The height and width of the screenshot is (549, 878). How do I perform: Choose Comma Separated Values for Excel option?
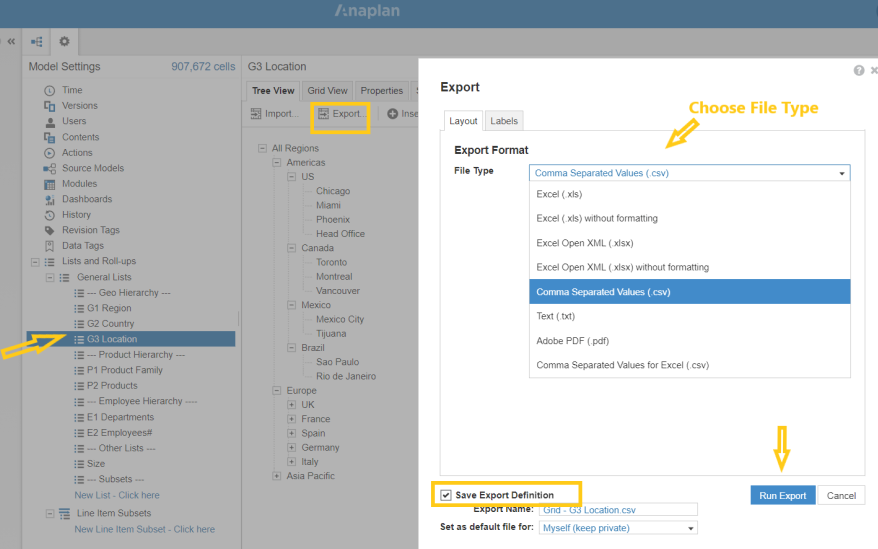point(689,365)
